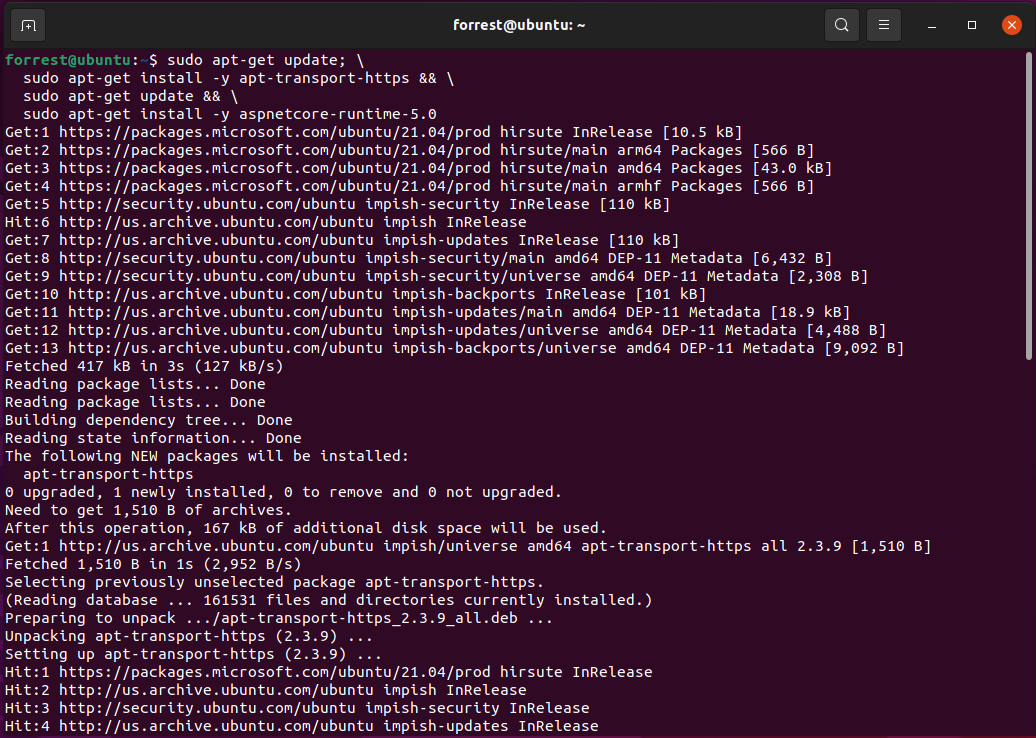Viewport: 1036px width, 738px height.
Task: Click the Hit:1 packages.microsoft.com line
Action: 328,672
